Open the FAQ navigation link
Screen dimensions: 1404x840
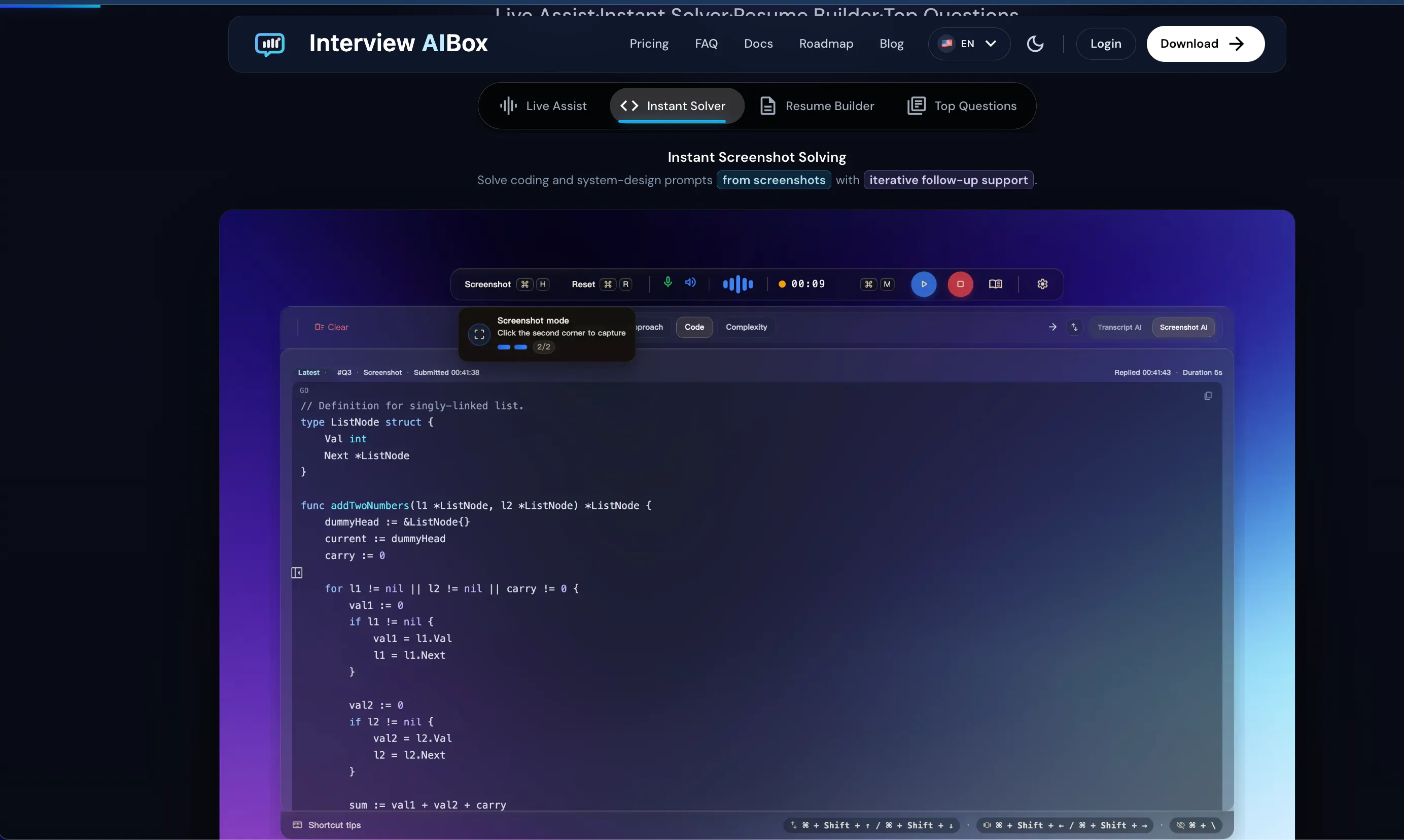(x=706, y=44)
